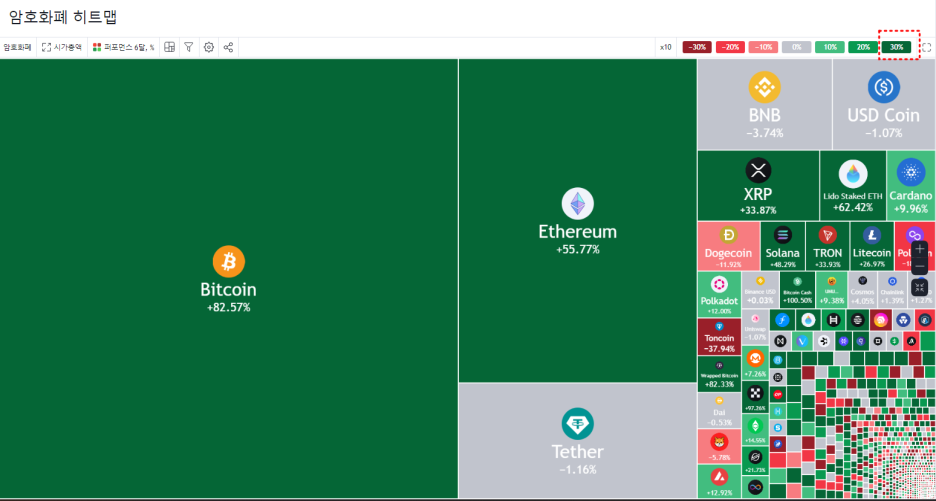
Task: Open the heatmap layout grid icon
Action: (170, 47)
